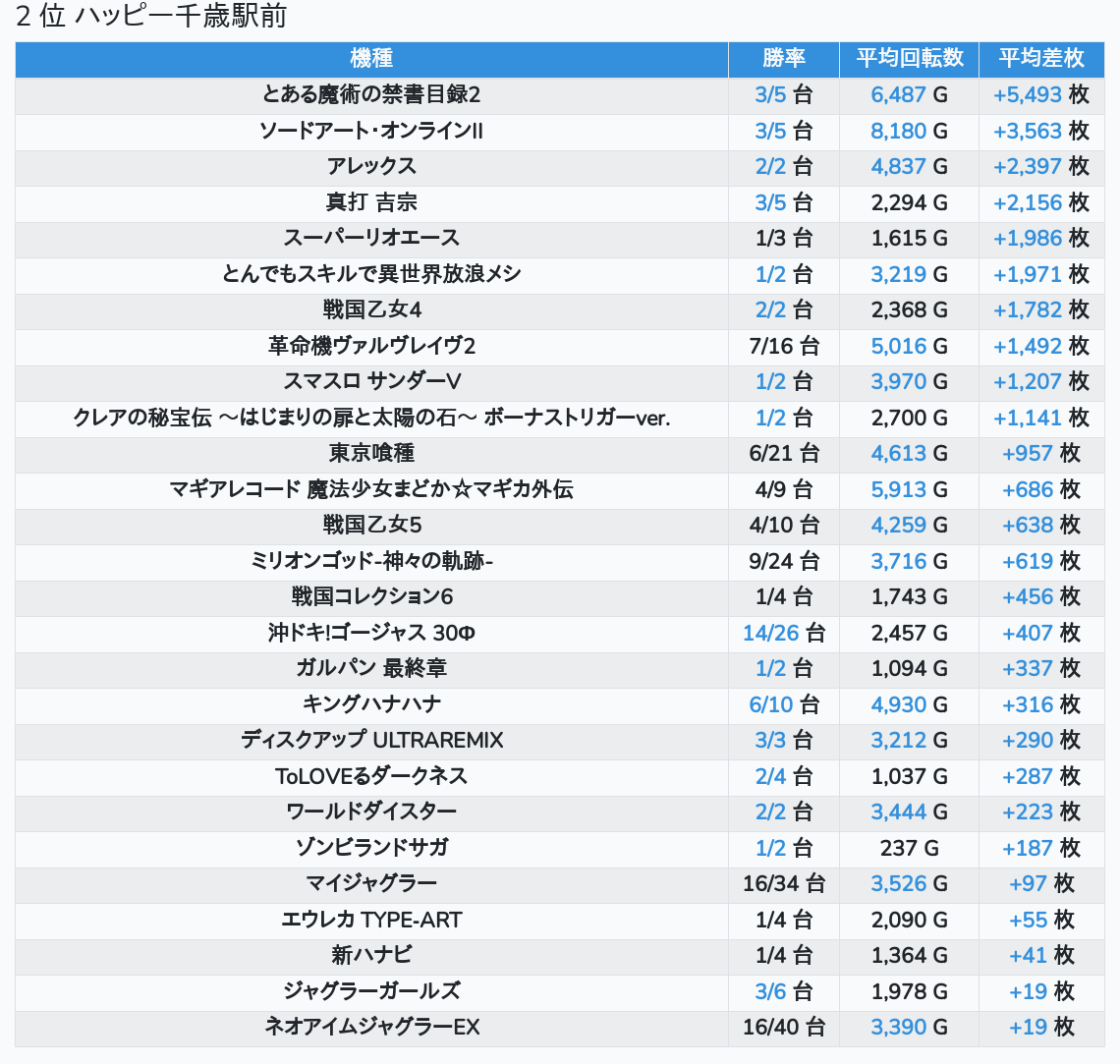Select スマスロ サンダーV row name

371,381
